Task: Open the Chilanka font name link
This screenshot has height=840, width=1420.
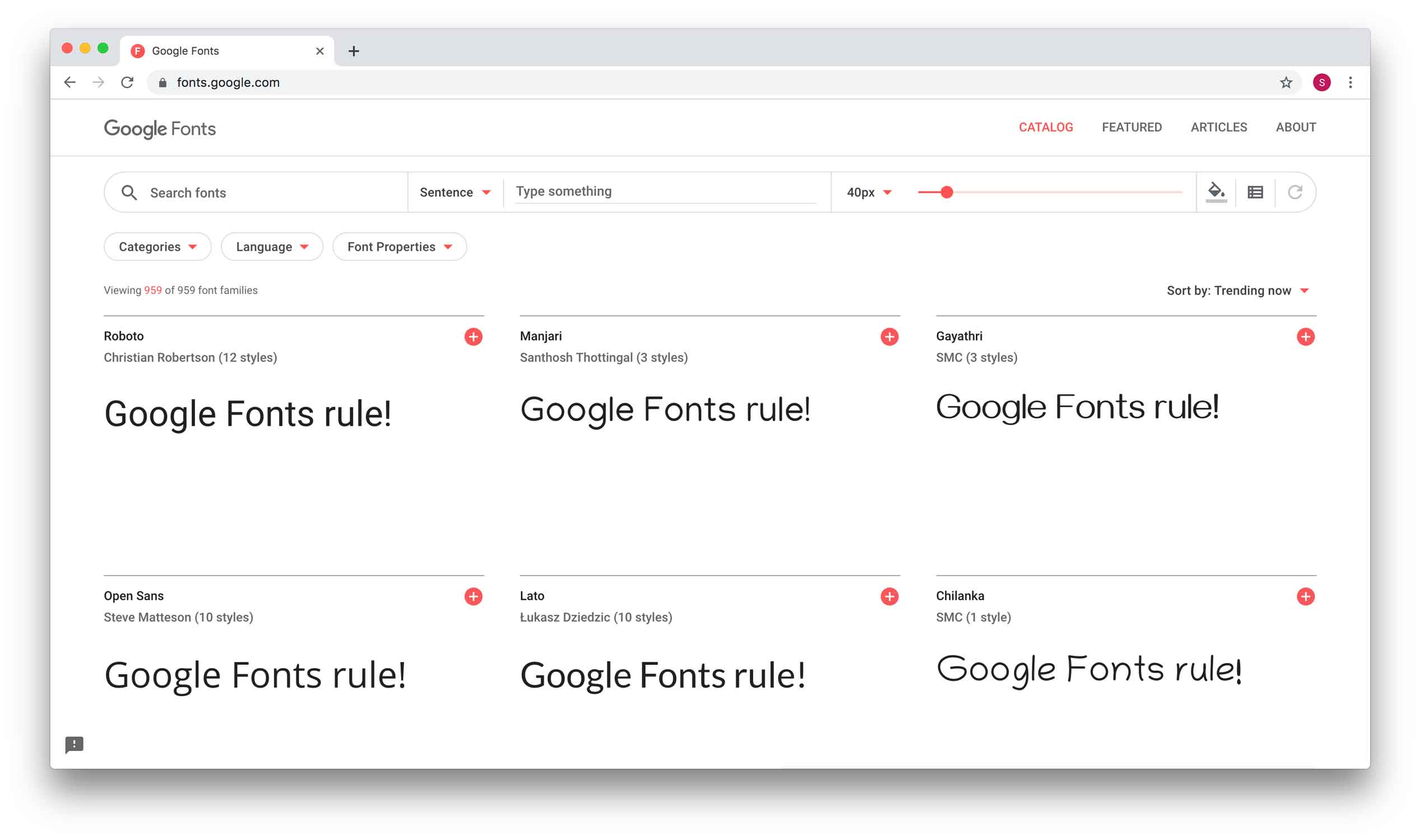Action: 960,595
